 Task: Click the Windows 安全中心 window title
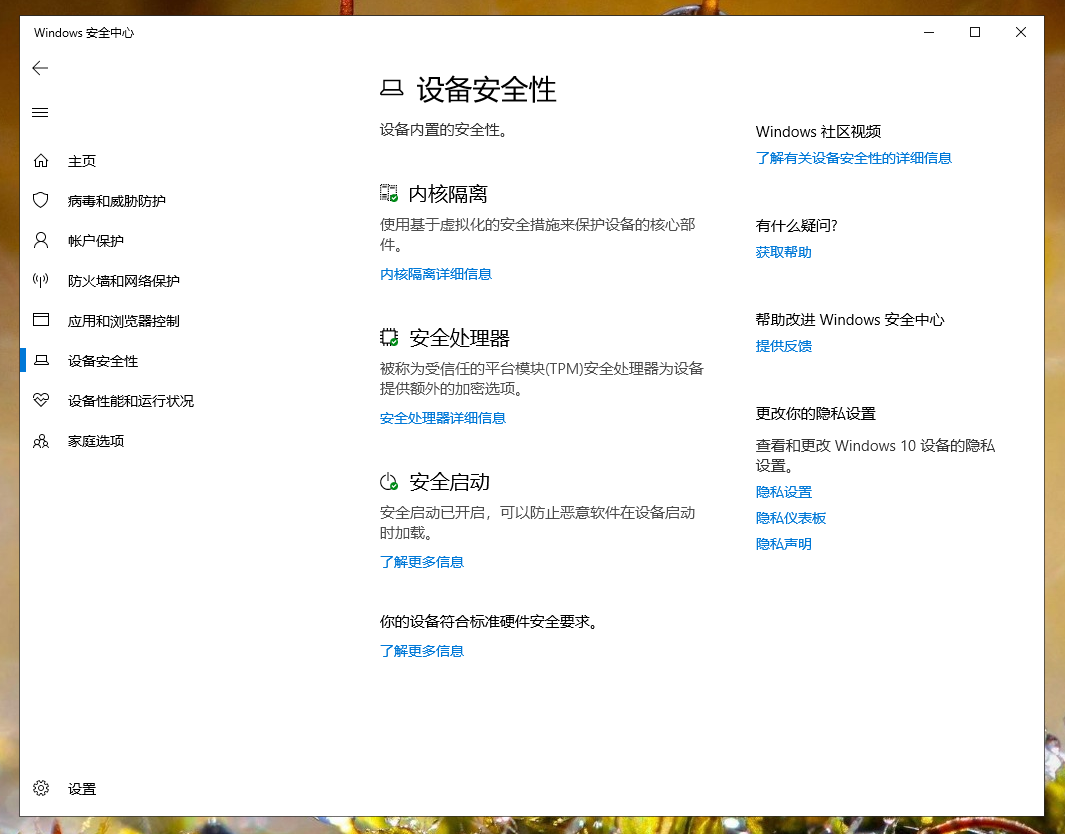click(84, 33)
